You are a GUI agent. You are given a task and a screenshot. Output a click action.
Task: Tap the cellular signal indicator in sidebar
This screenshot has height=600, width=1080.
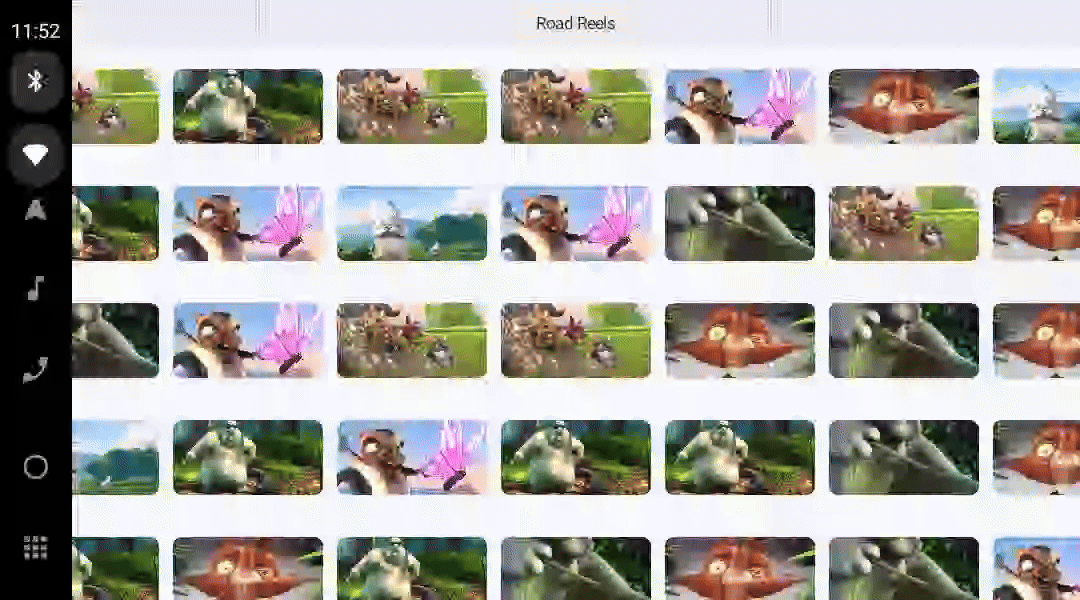pyautogui.click(x=36, y=155)
